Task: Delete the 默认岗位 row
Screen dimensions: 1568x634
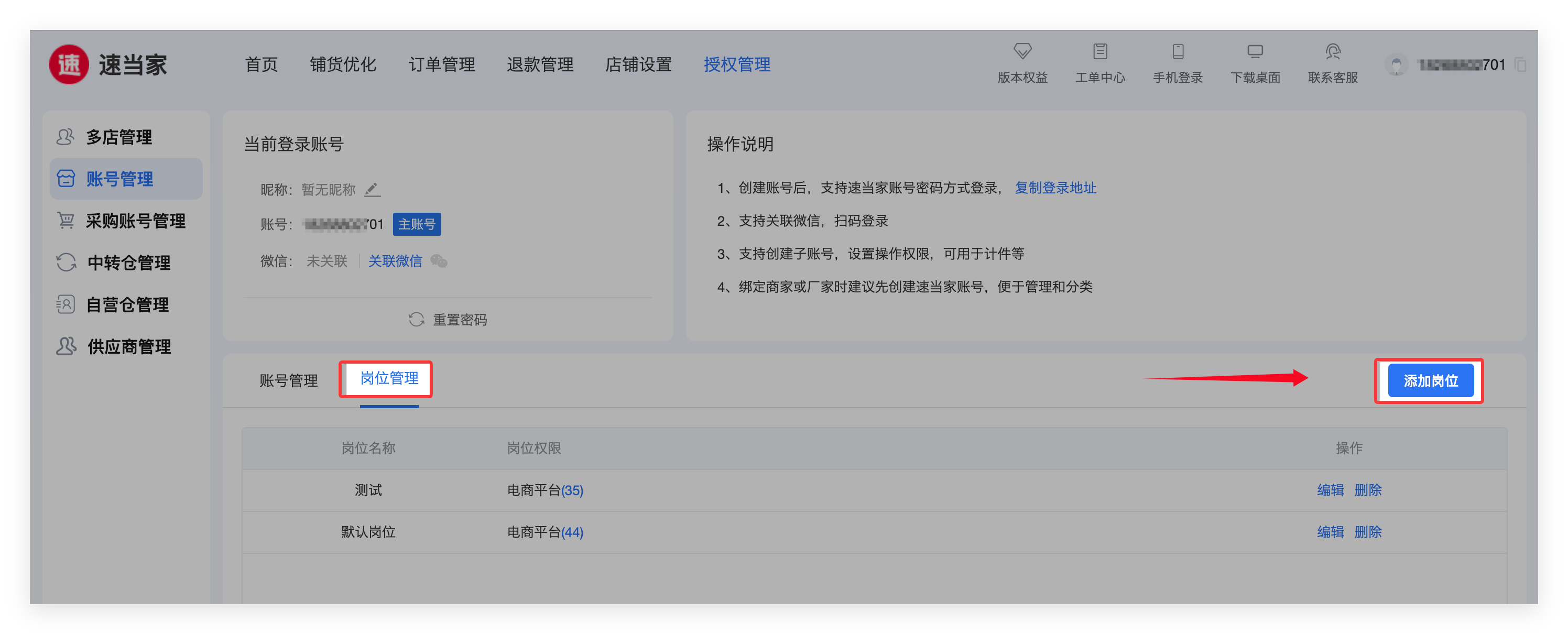Action: pos(1368,532)
